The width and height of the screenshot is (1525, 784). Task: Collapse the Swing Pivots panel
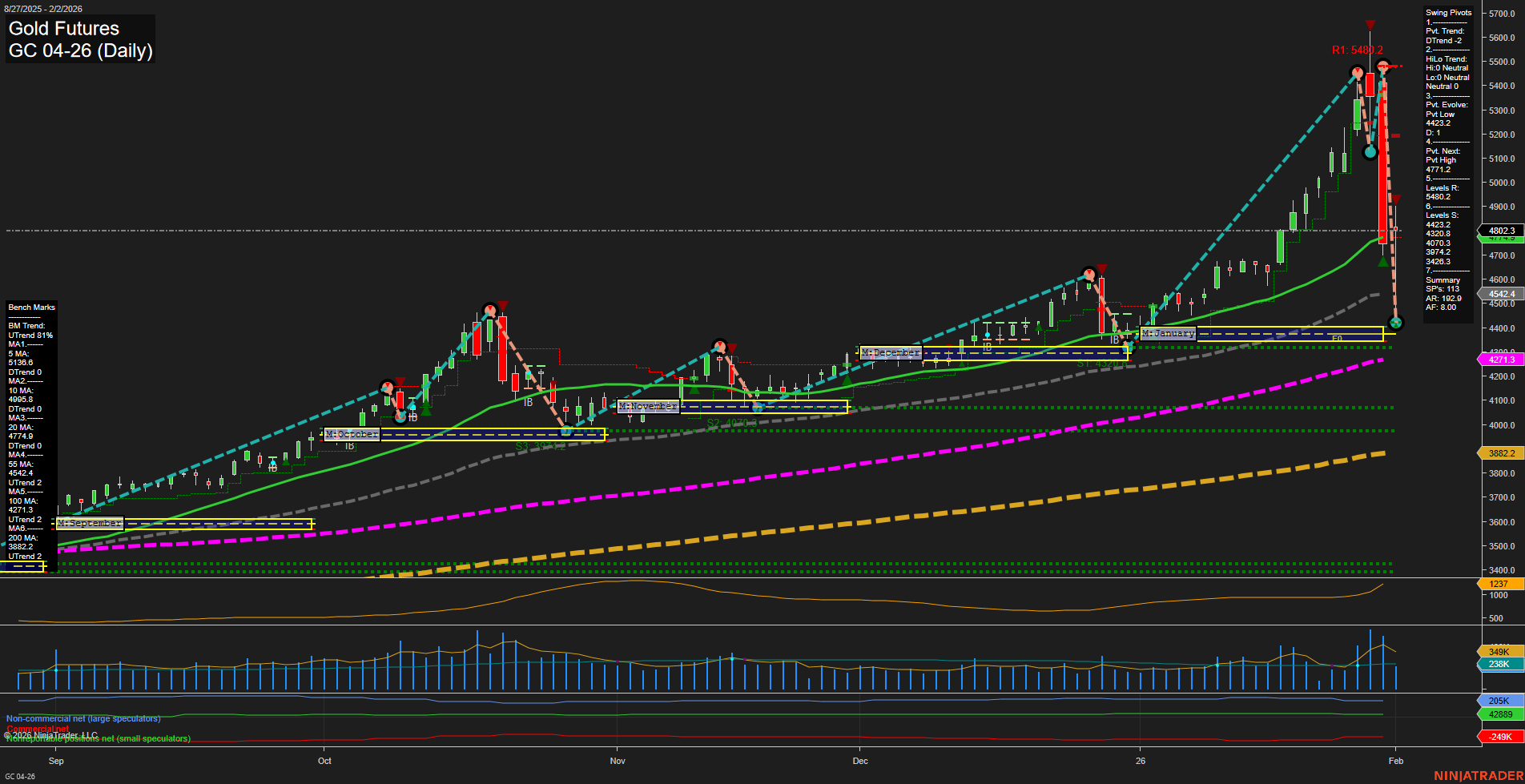1448,12
